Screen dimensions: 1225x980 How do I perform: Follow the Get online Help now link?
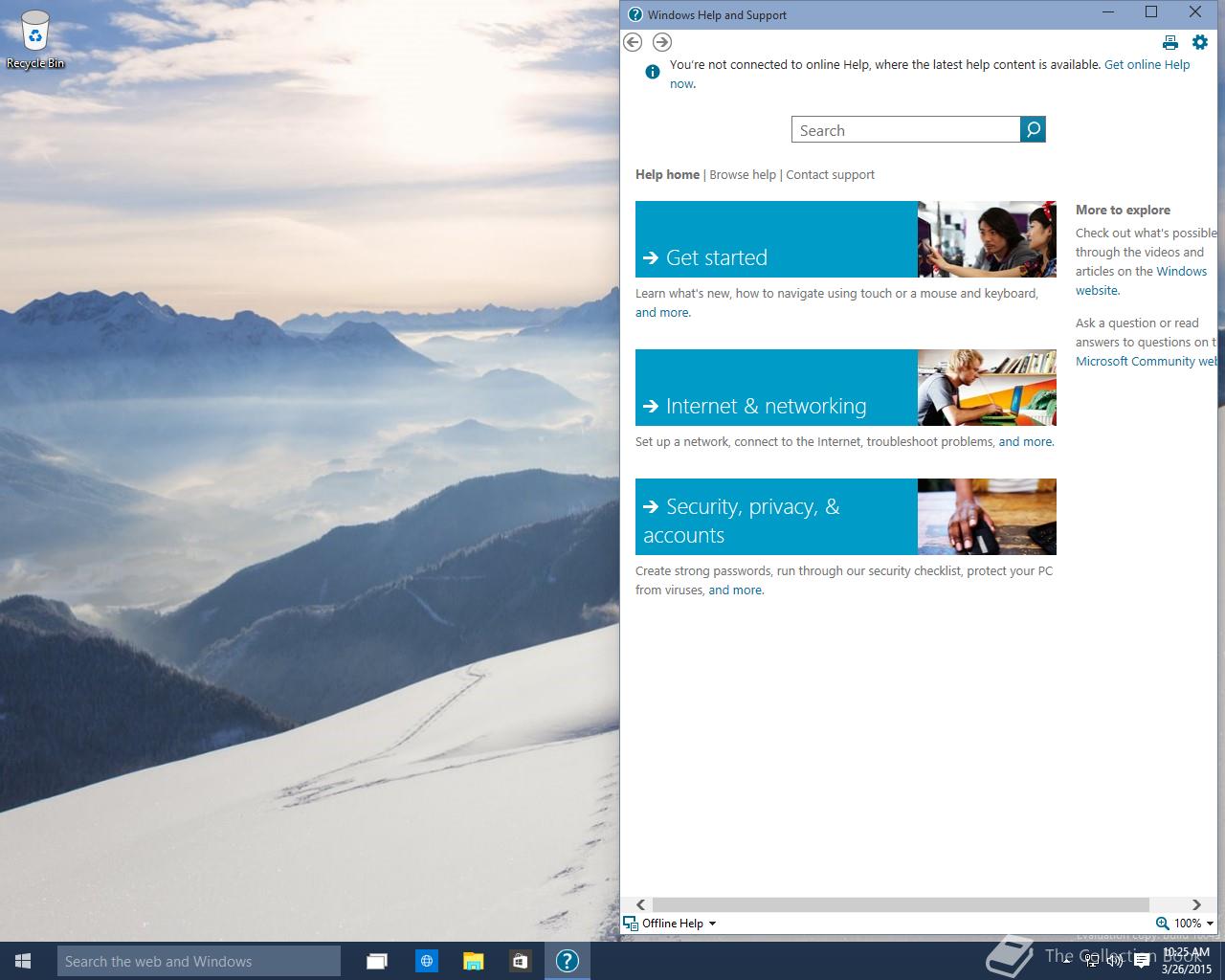(1147, 65)
